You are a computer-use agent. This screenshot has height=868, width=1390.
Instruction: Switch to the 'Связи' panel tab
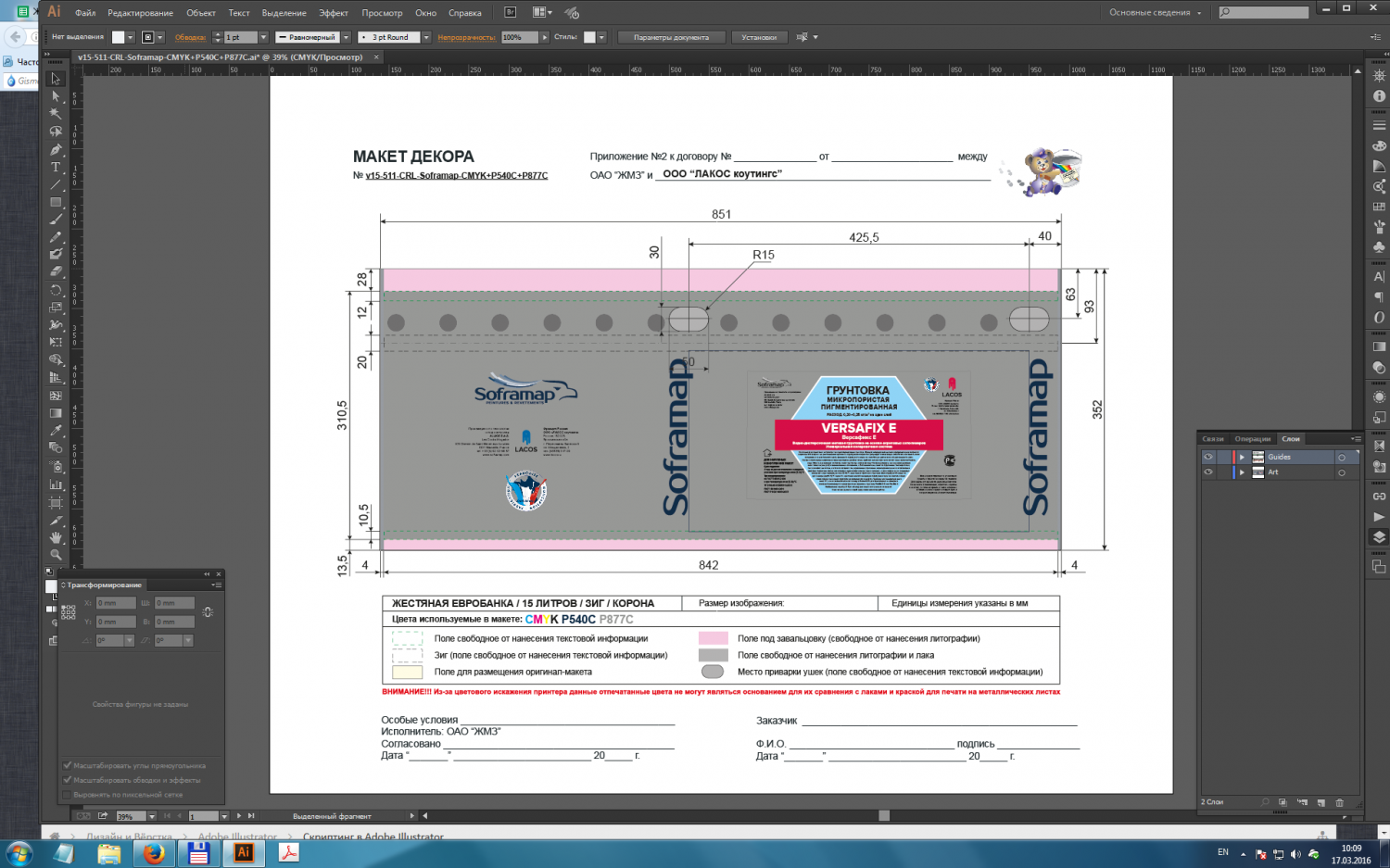click(x=1213, y=439)
